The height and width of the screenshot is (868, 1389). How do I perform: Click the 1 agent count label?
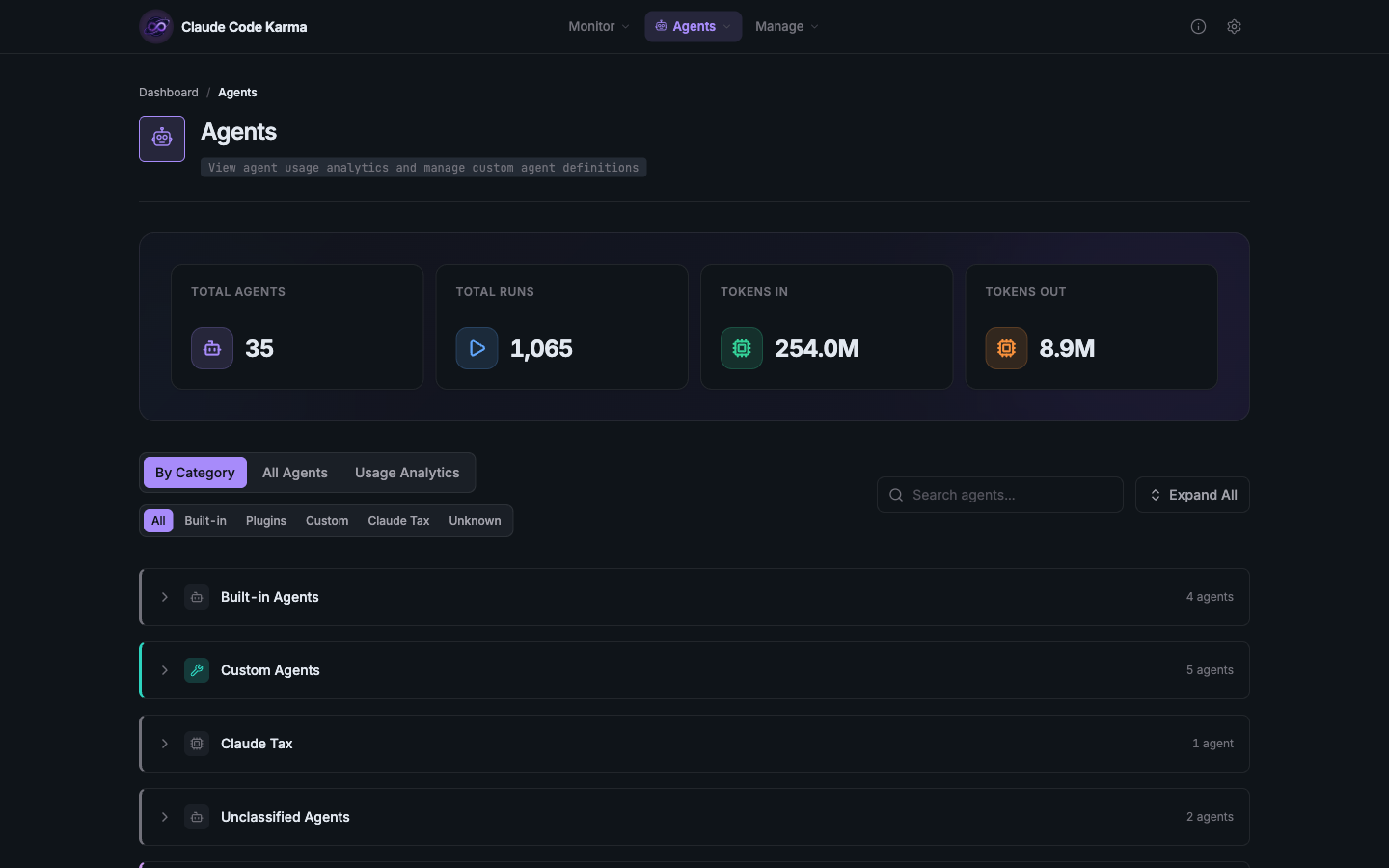[1212, 744]
